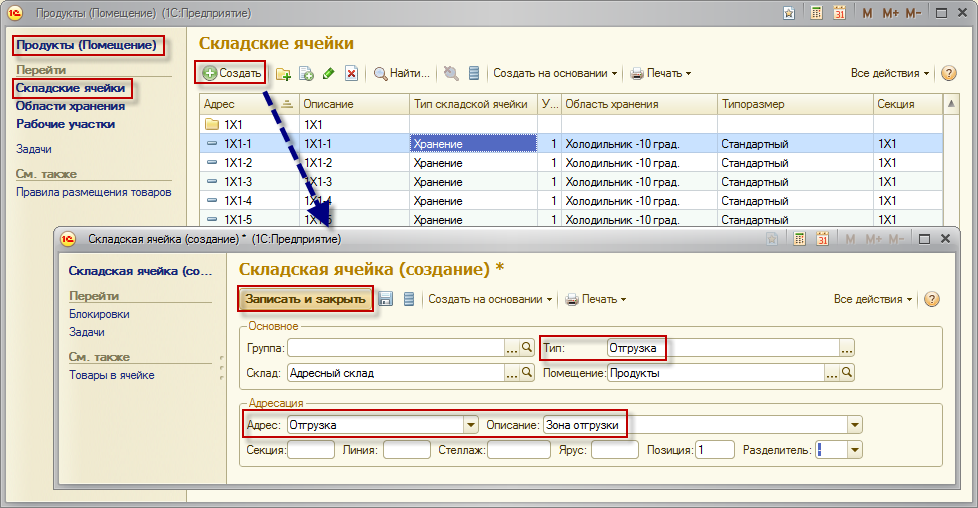978x508 pixels.
Task: Open Все действия menu in the list window
Action: pos(890,73)
